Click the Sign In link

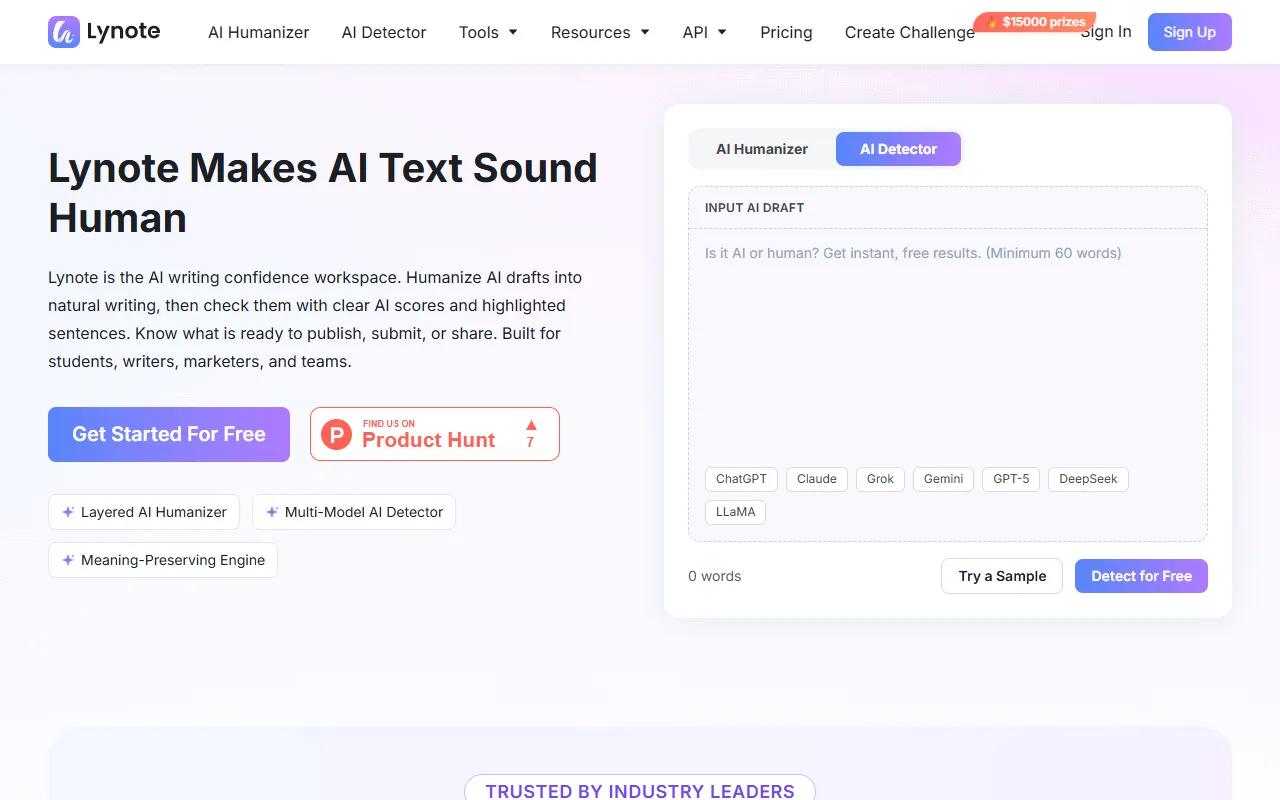coord(1106,32)
